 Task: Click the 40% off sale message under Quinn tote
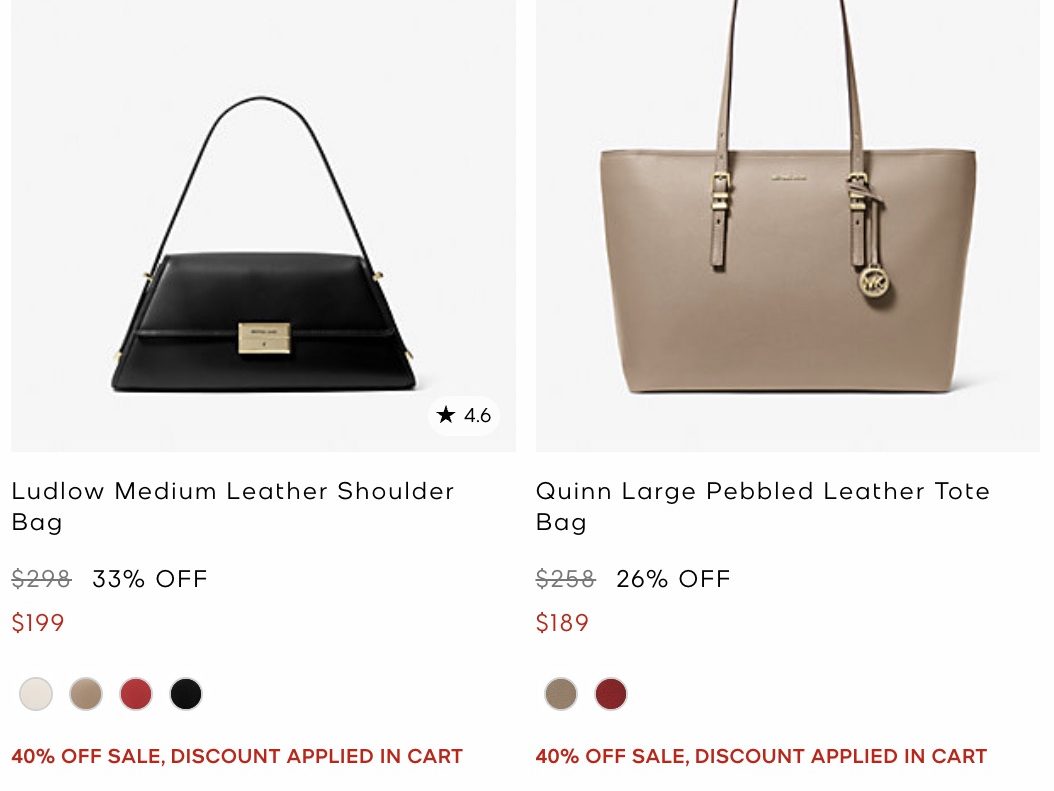click(761, 756)
